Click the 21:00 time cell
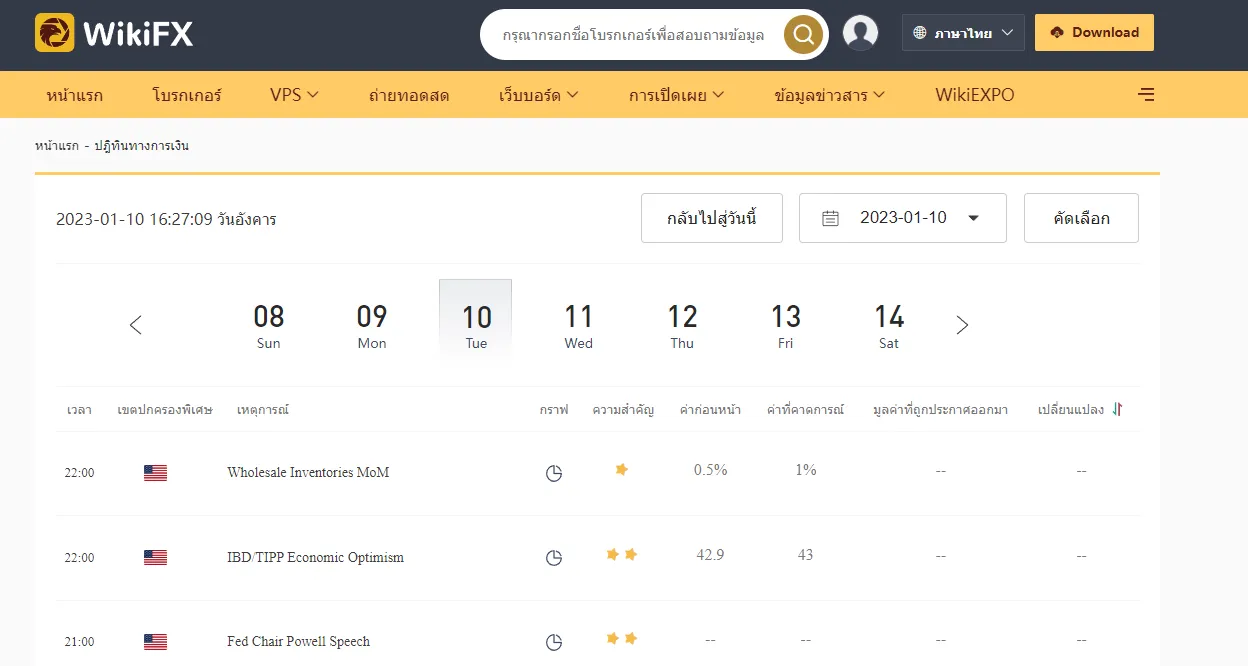 (x=79, y=642)
